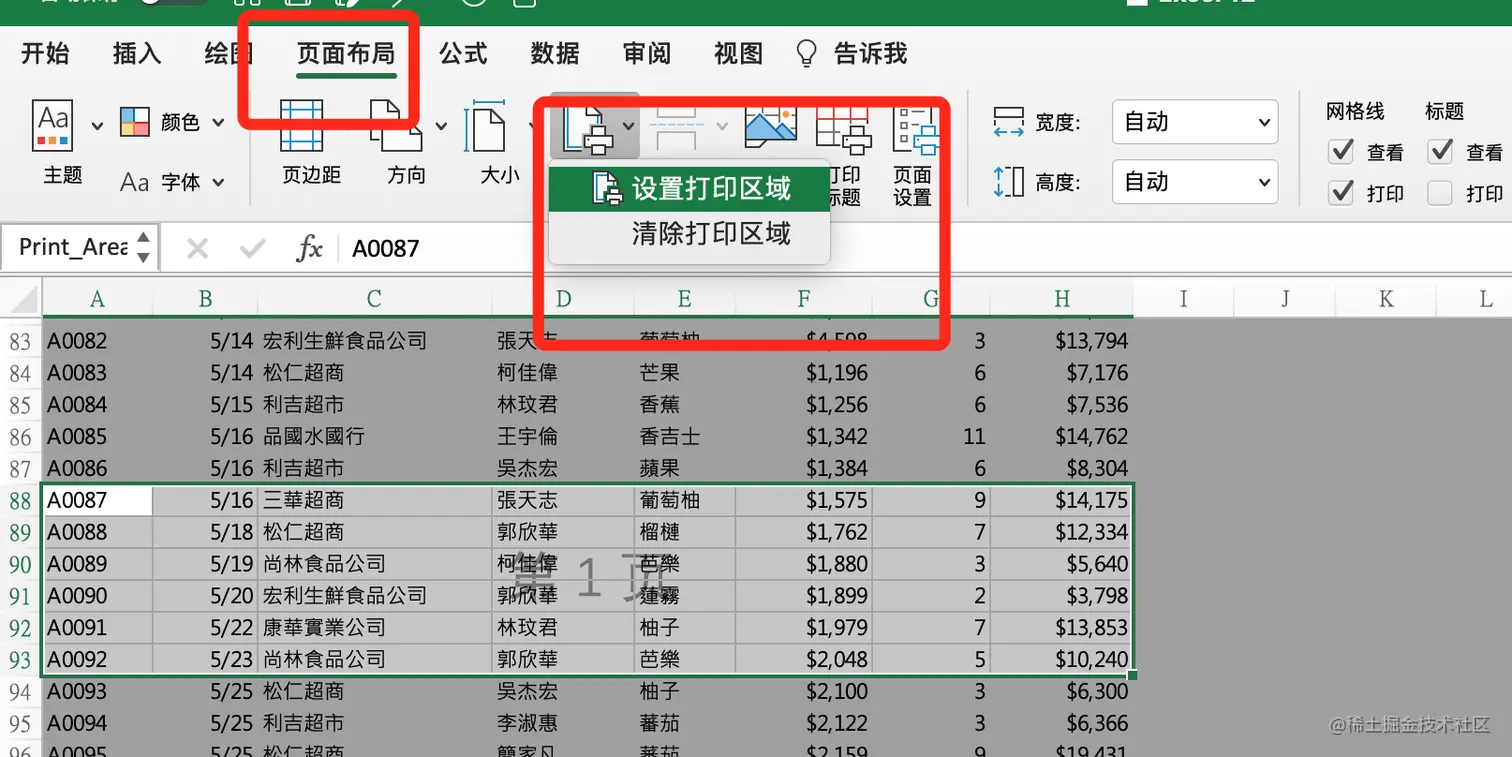The image size is (1512, 757).
Task: Switch to the 审阅 Review tab
Action: click(647, 53)
